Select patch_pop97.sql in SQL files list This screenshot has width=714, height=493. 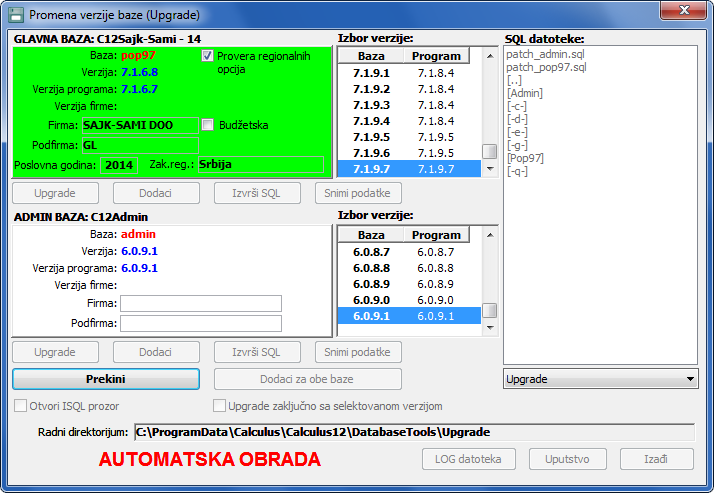tap(546, 67)
